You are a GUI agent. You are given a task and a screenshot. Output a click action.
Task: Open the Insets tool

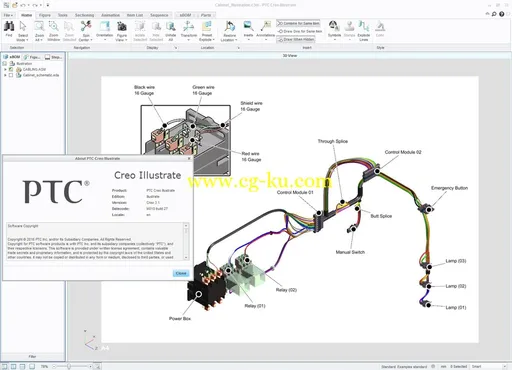pos(248,31)
